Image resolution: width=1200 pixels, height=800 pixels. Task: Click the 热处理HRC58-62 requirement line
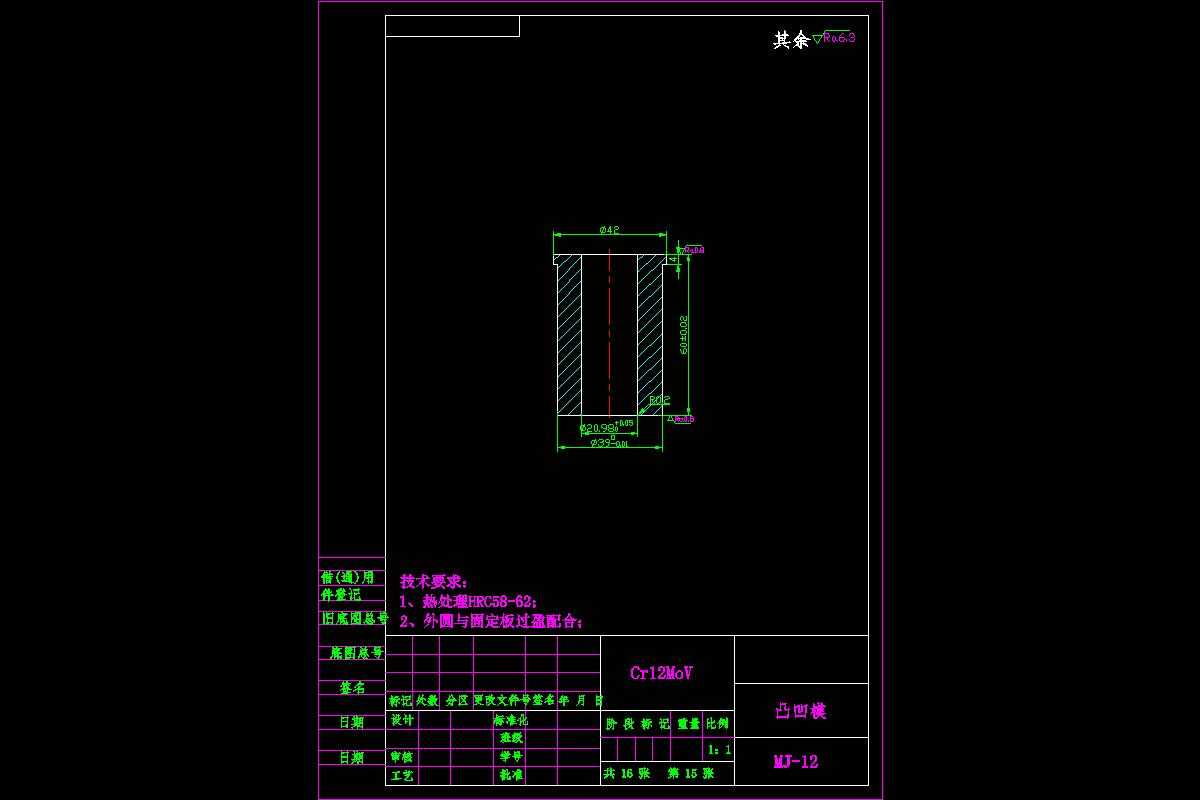[468, 601]
